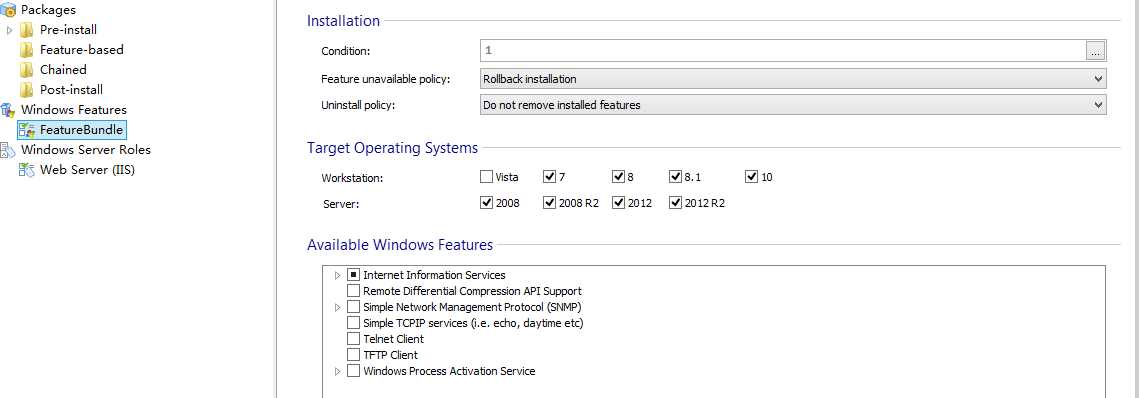Open the Post-install folder icon

(27, 90)
